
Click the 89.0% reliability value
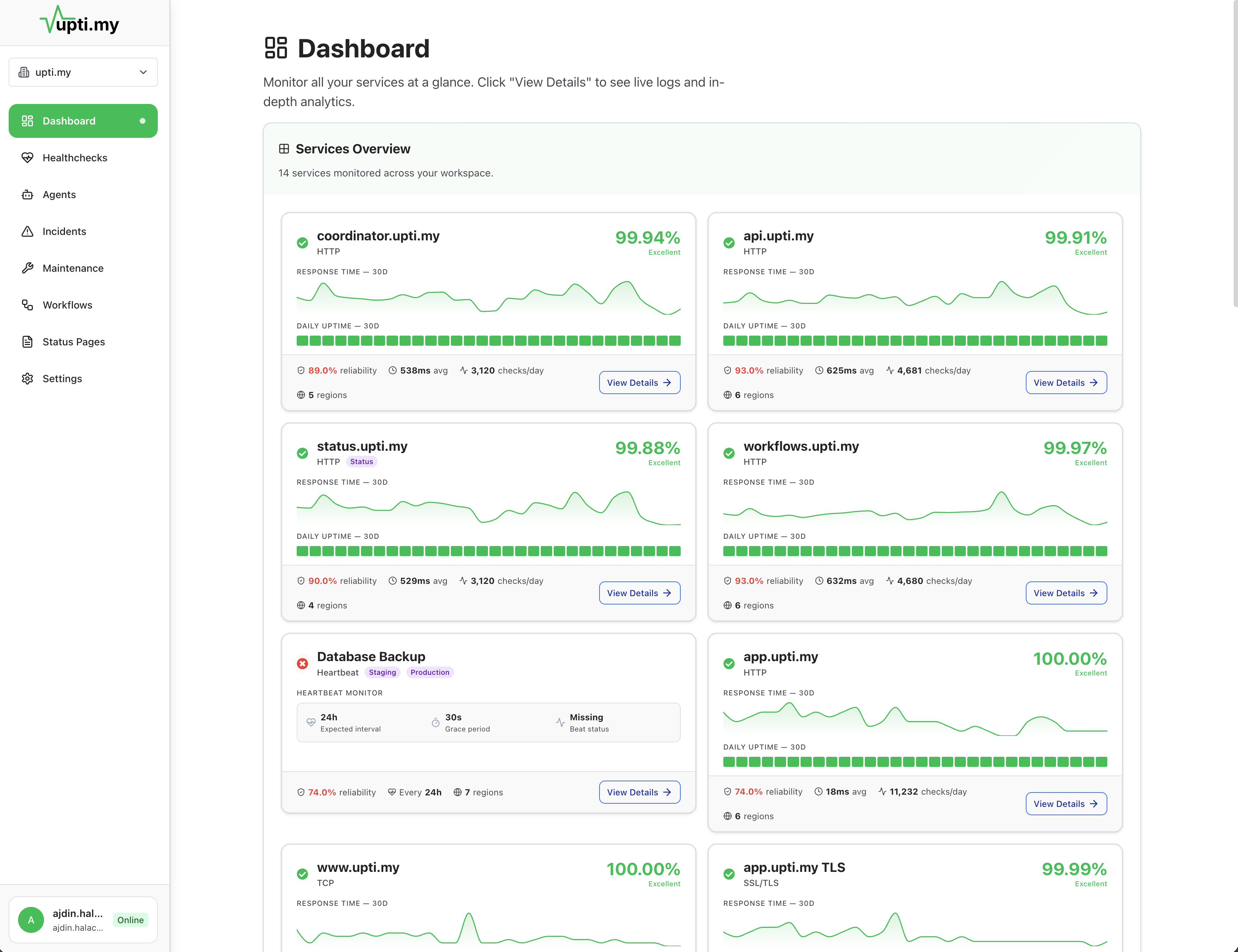click(x=322, y=370)
